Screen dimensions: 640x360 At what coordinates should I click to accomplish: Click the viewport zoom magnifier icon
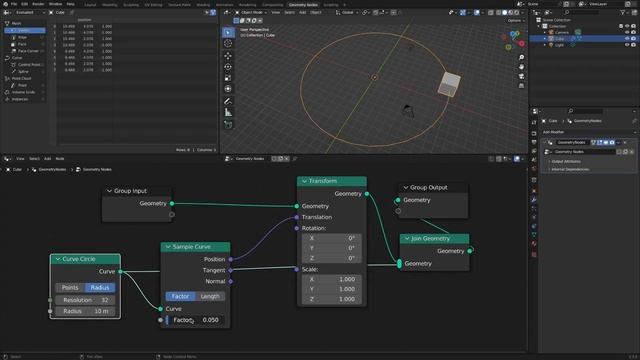point(521,58)
